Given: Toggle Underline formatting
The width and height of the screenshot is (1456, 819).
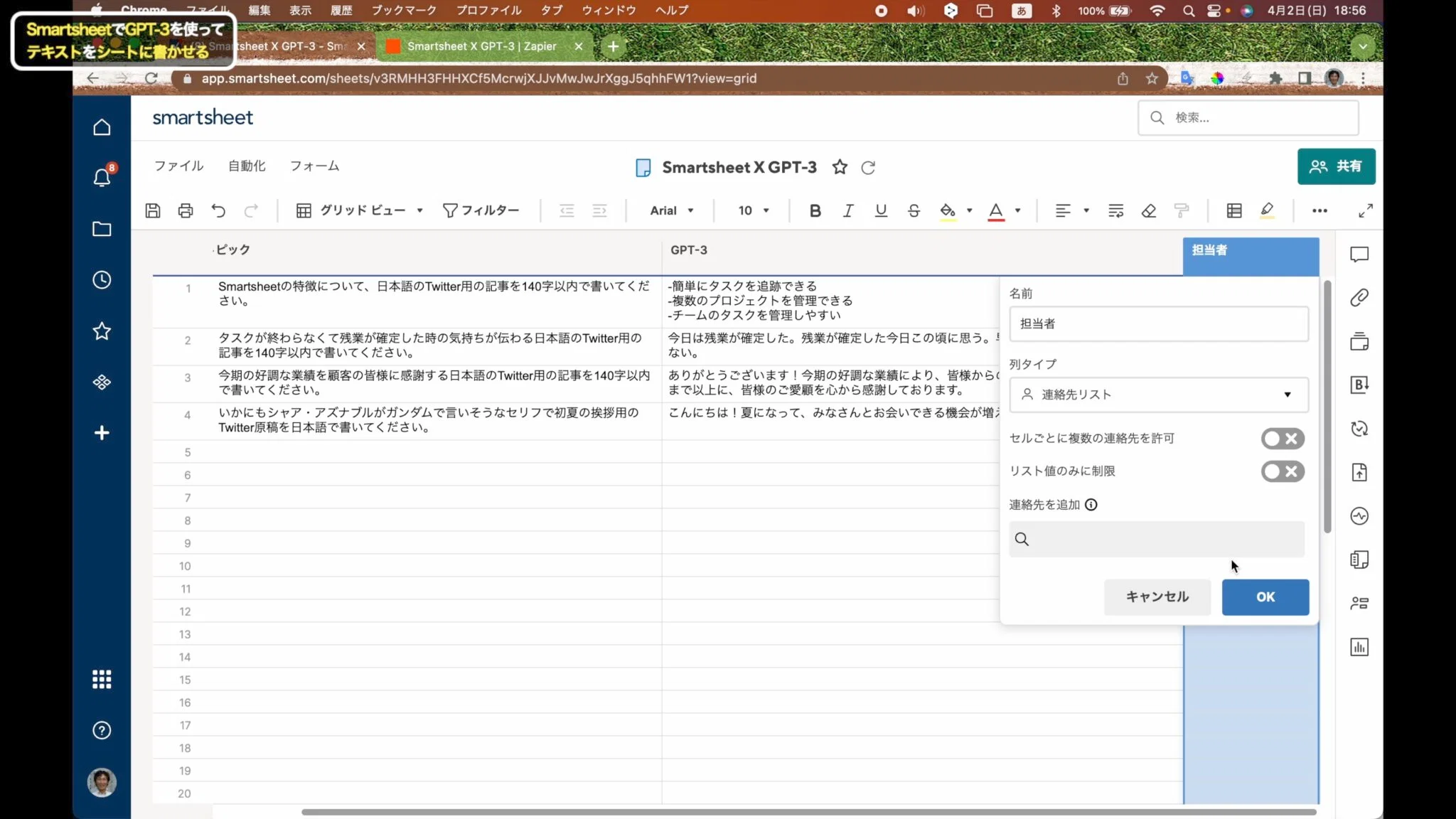Looking at the screenshot, I should (x=881, y=210).
